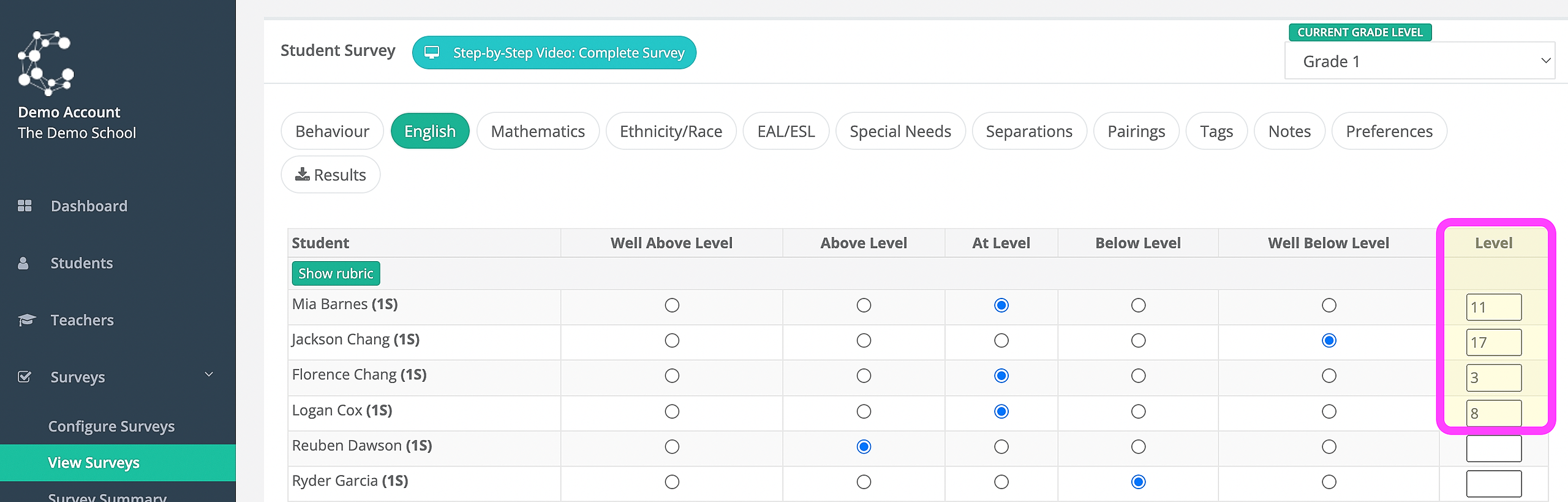Image resolution: width=1568 pixels, height=502 pixels.
Task: Select Well Below Level for Jackson Chang
Action: point(1329,340)
